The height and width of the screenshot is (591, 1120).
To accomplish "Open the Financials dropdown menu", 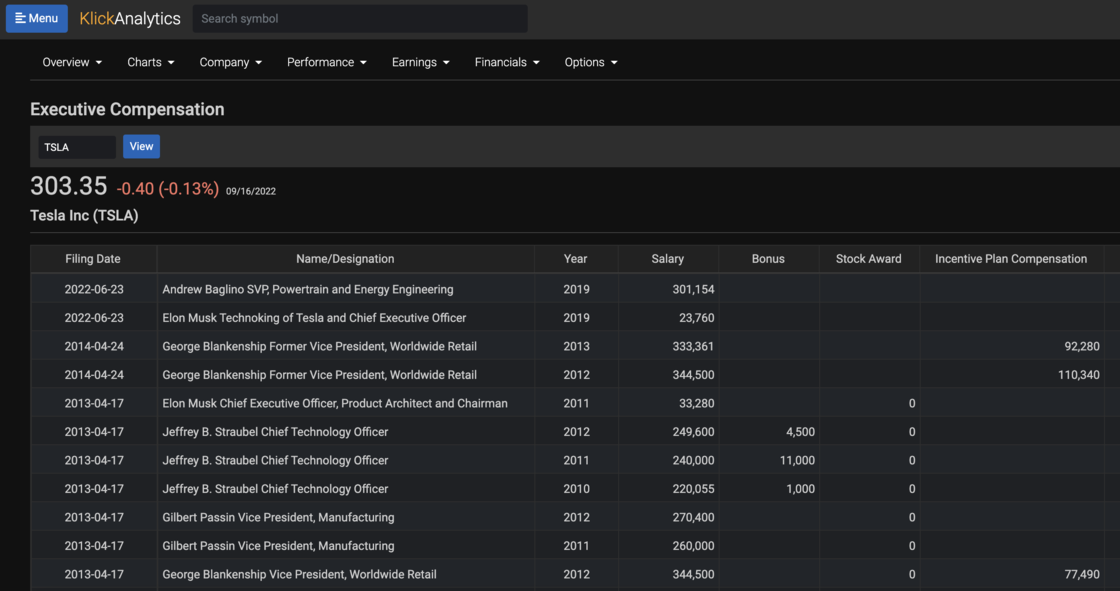I will (506, 62).
